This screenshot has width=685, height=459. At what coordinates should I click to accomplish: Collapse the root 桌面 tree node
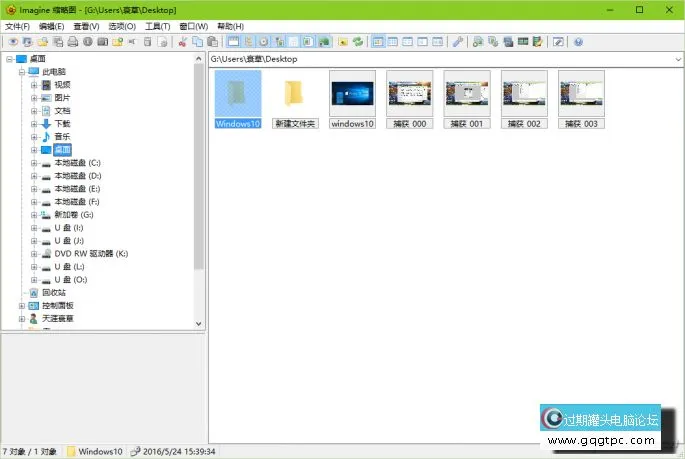click(x=9, y=59)
